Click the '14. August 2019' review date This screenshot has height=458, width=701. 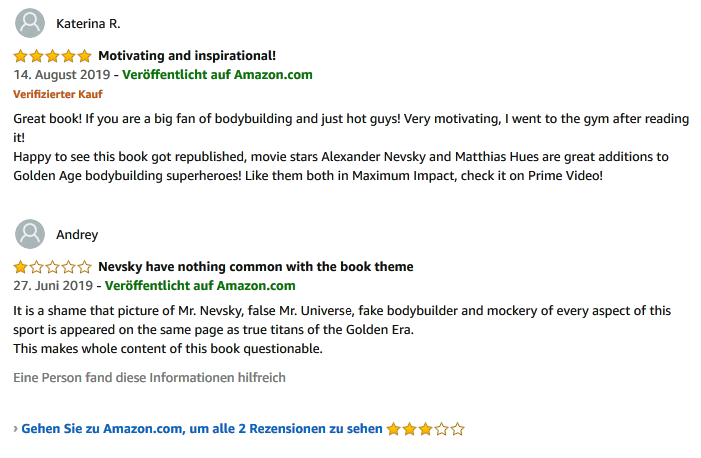60,74
